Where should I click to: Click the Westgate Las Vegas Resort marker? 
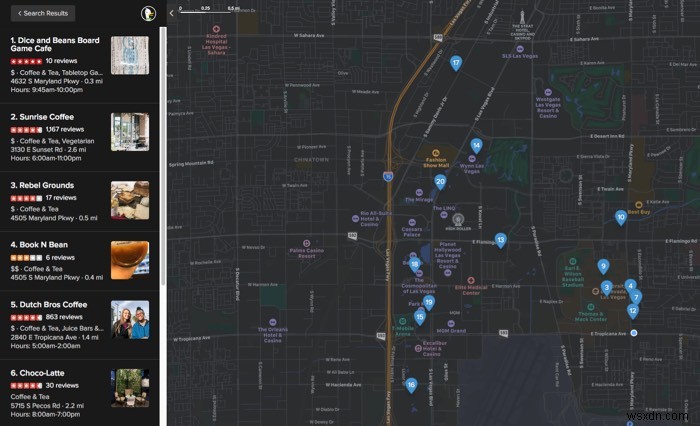pos(548,92)
